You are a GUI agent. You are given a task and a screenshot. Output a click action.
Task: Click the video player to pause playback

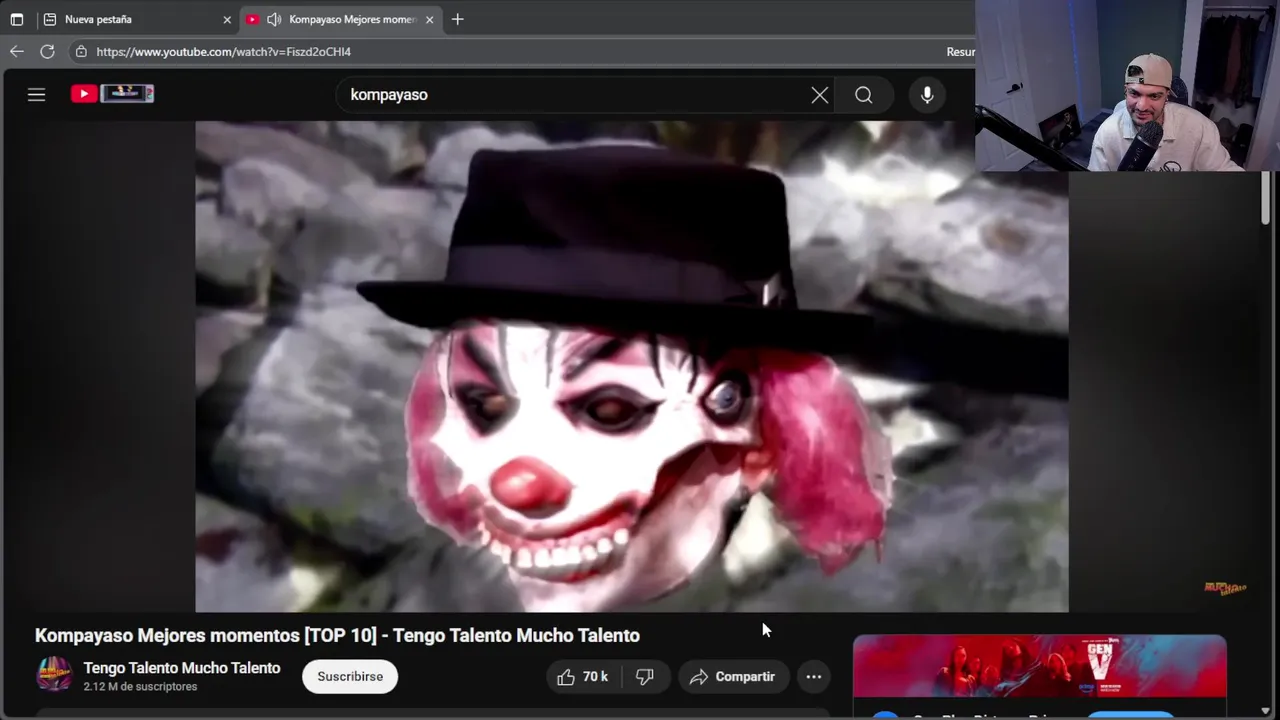tap(631, 366)
